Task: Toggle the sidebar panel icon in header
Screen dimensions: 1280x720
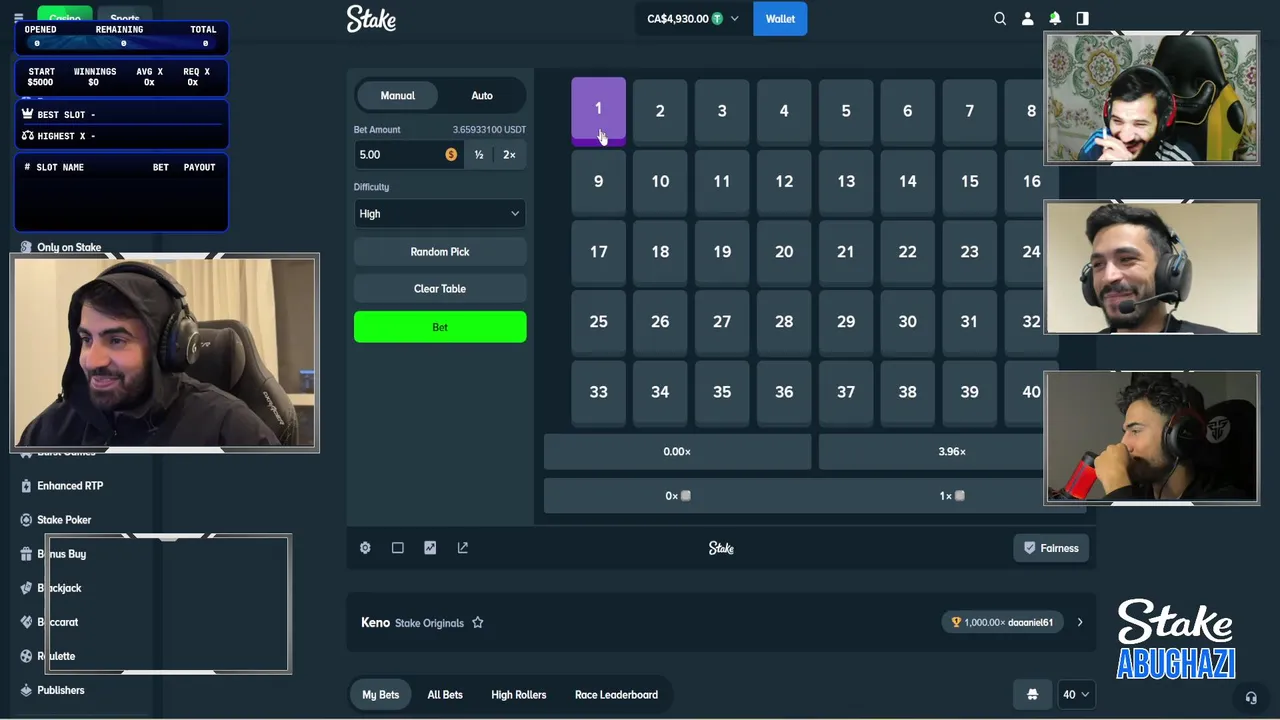Action: pos(1082,18)
